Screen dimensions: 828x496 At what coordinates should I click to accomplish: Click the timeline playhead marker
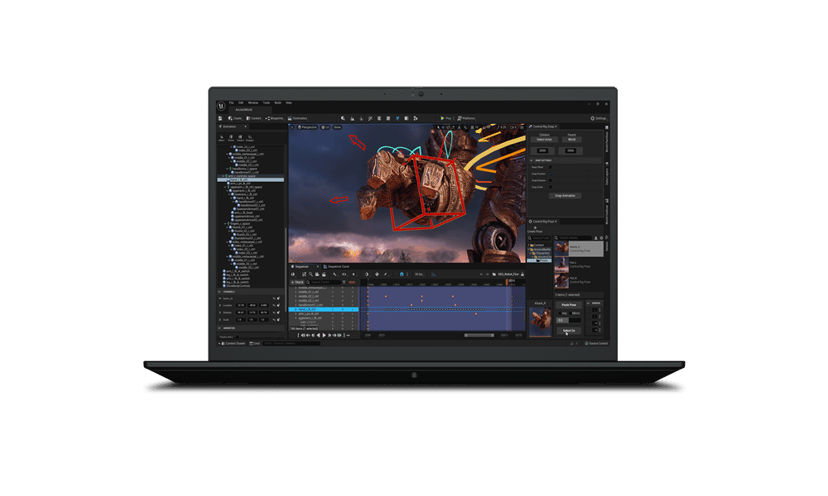(507, 282)
